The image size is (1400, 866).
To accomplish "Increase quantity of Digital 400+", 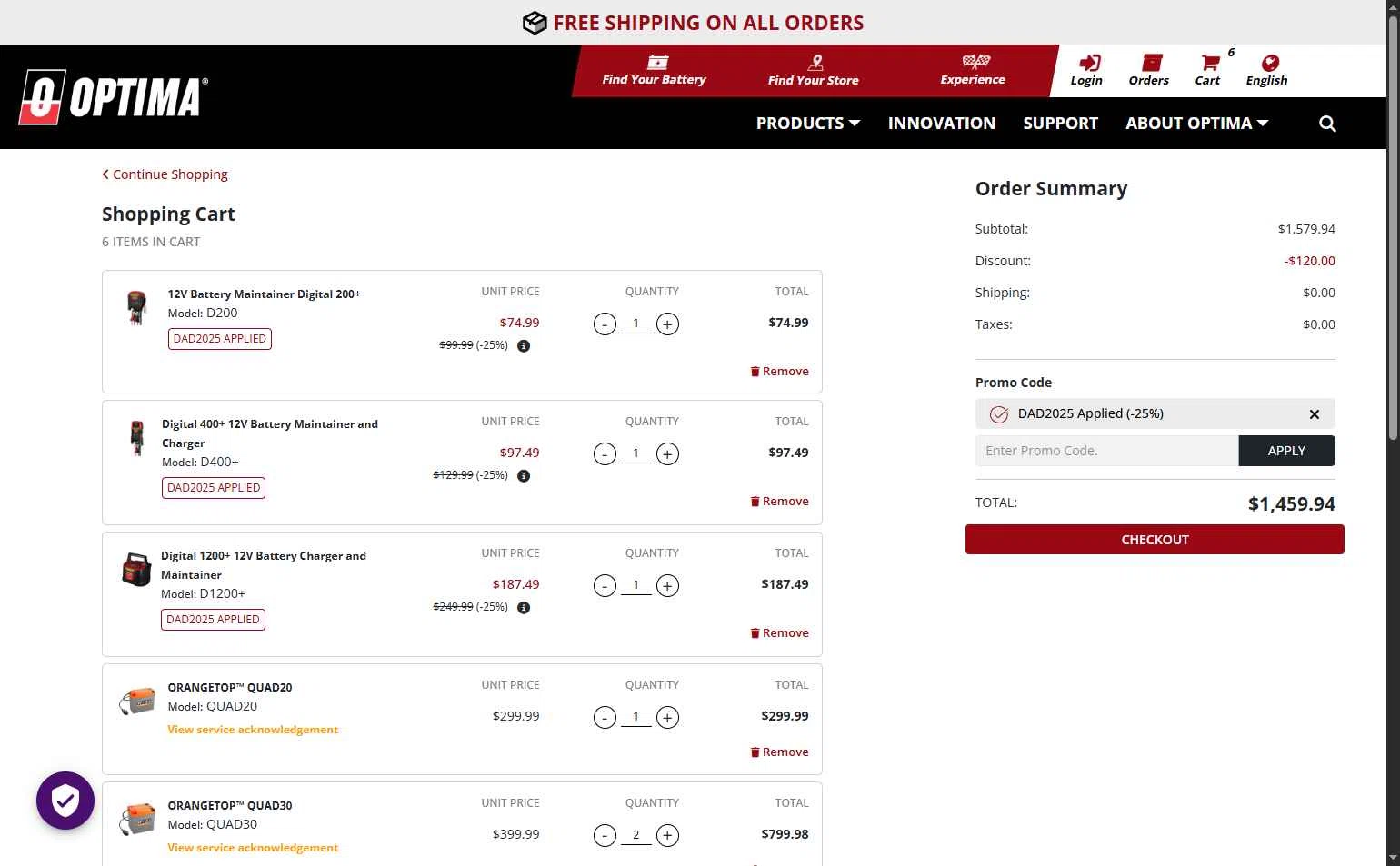I will pos(667,454).
